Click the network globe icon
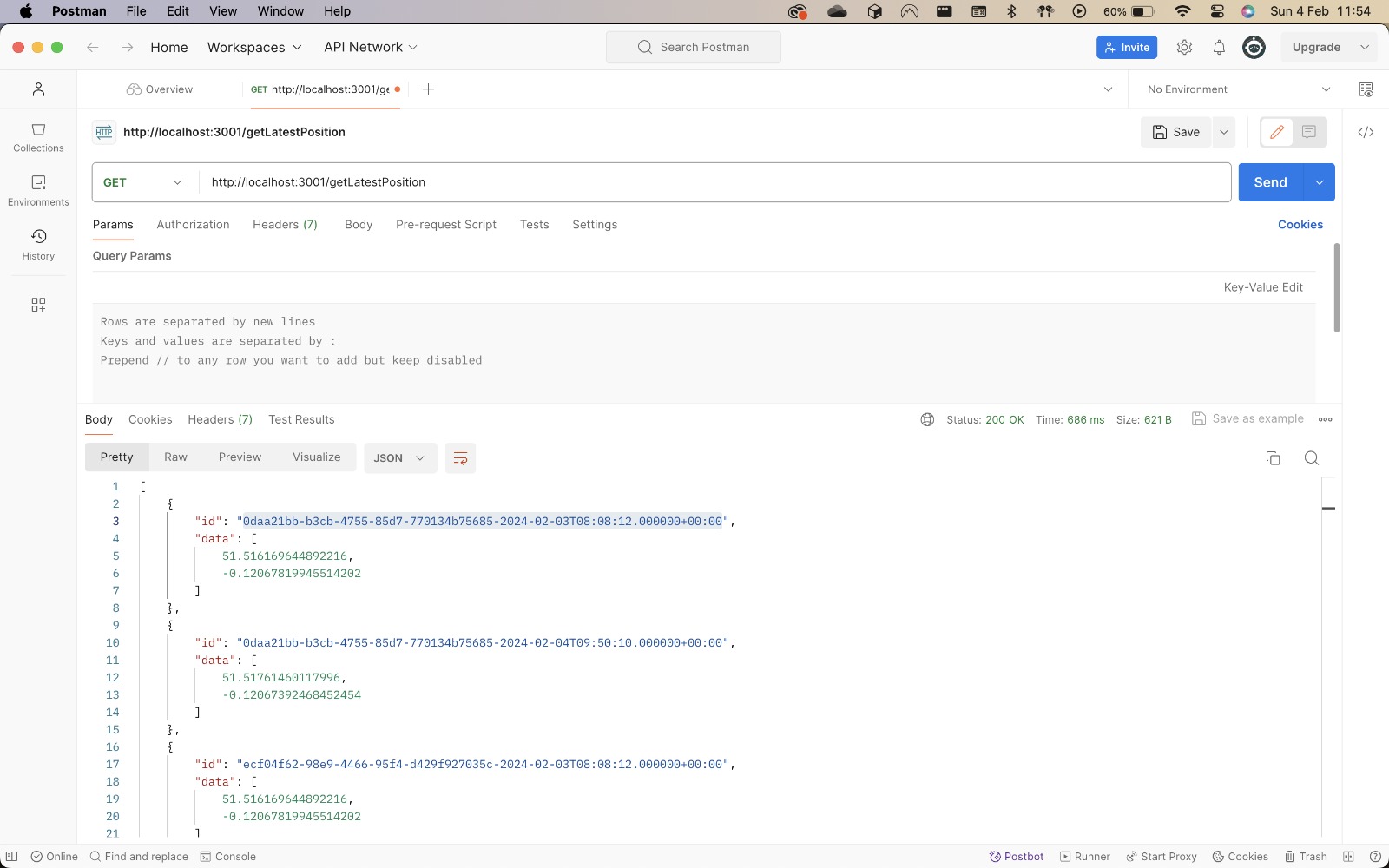Viewport: 1389px width, 868px height. tap(927, 419)
